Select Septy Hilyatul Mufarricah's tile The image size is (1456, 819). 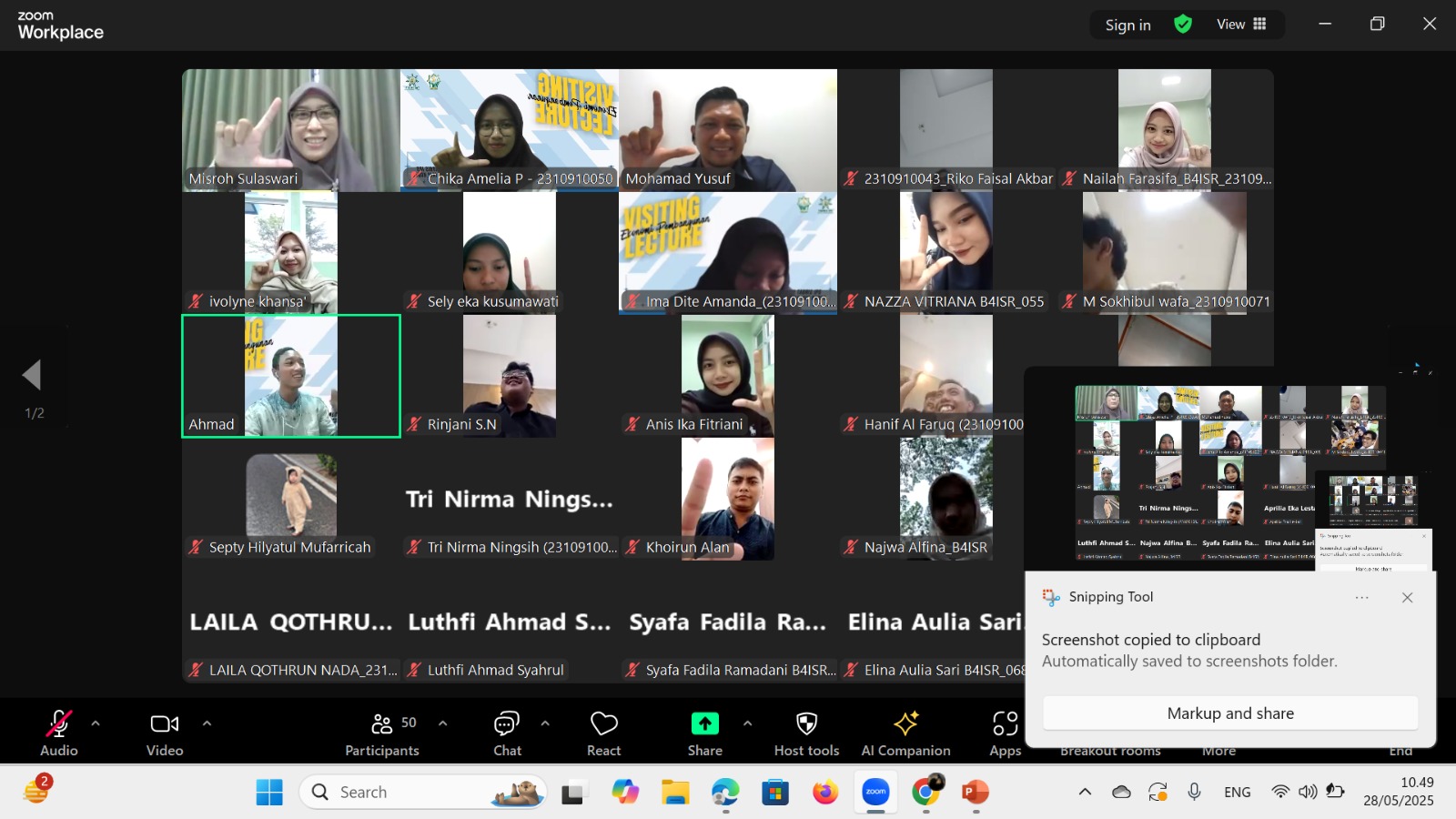(x=291, y=499)
